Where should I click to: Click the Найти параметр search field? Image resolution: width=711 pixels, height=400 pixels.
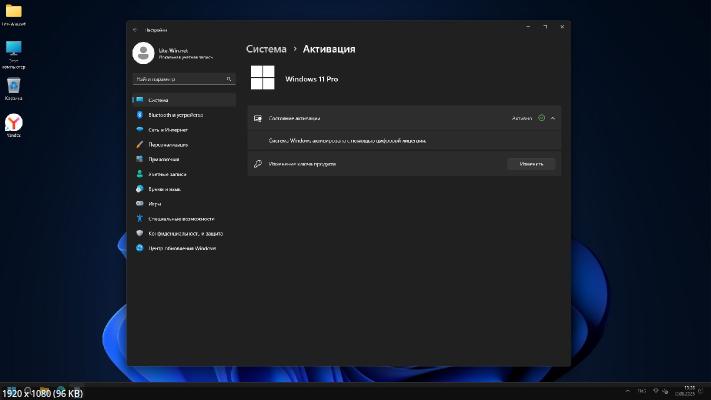coord(182,79)
